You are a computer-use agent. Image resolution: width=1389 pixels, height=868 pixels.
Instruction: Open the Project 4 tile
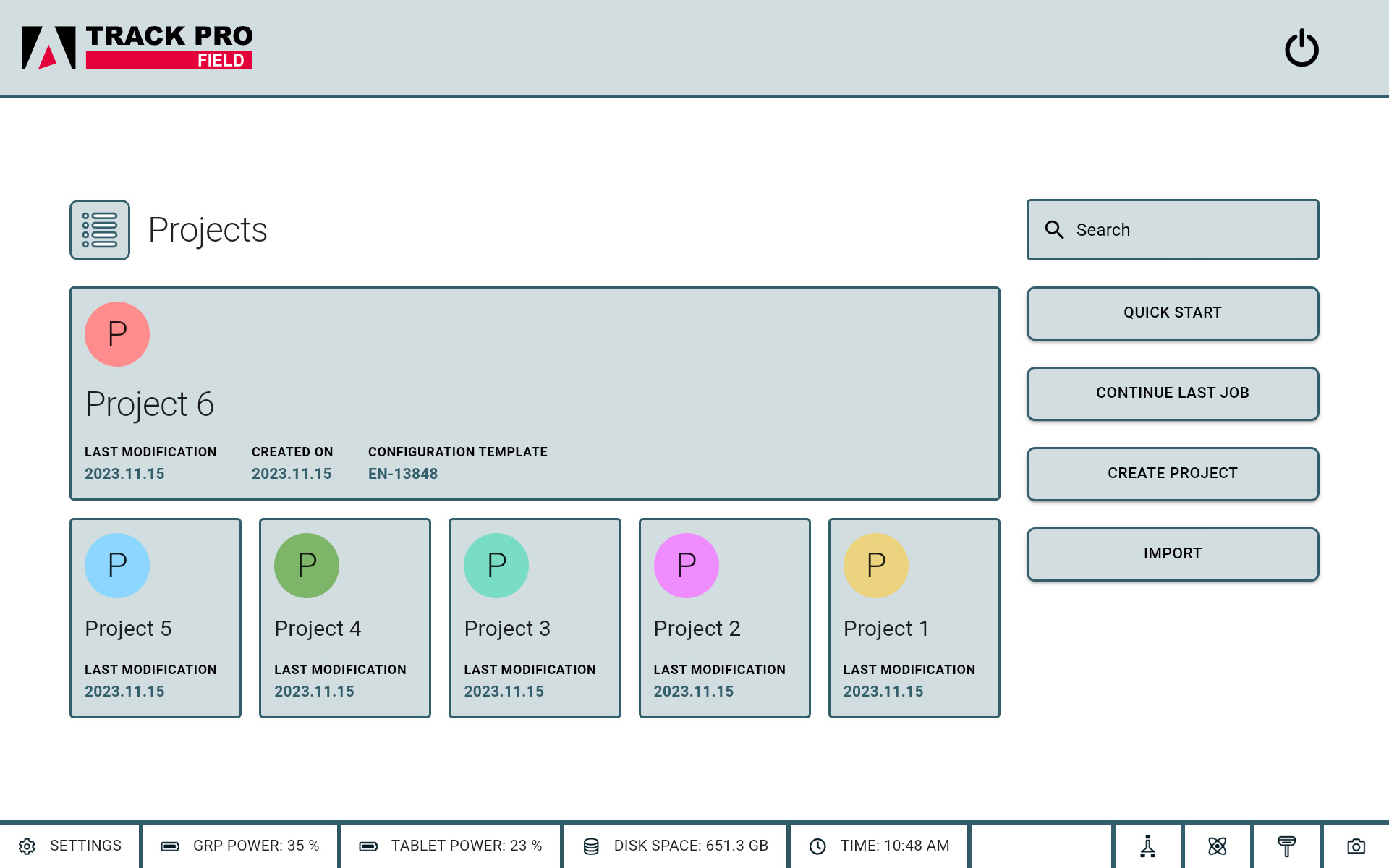tap(345, 618)
